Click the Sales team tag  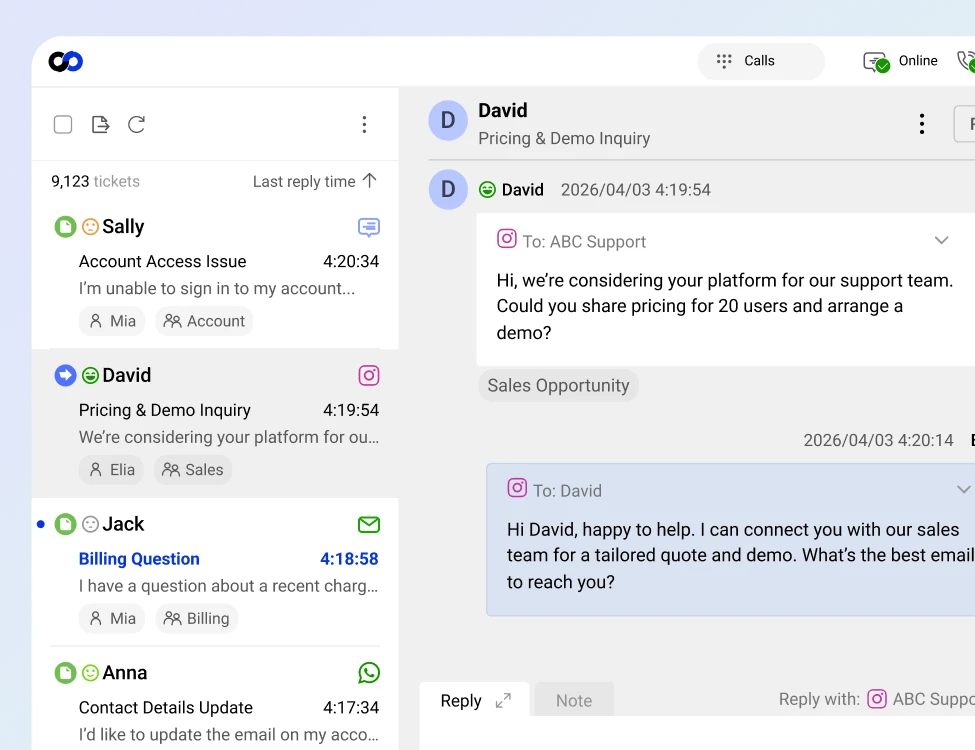coord(193,470)
